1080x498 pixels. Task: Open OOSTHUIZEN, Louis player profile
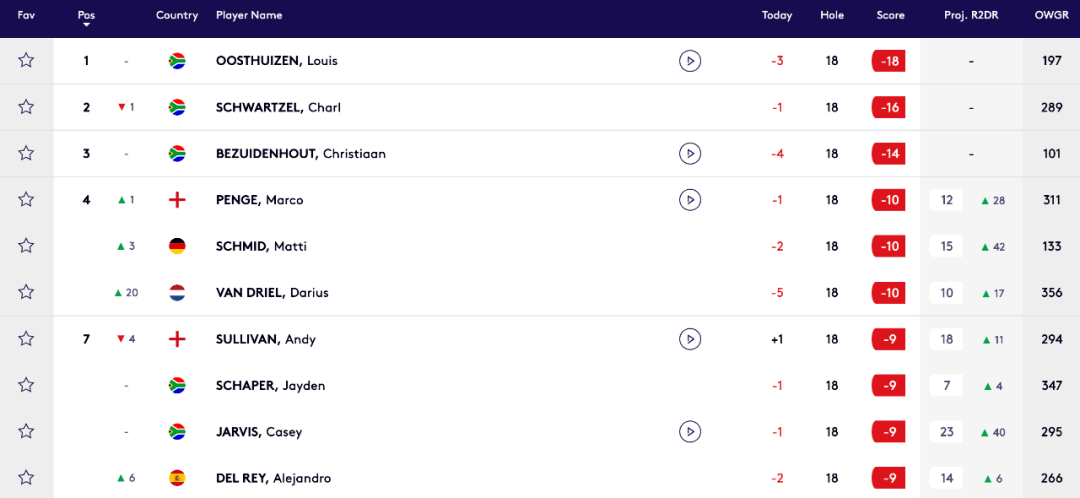pyautogui.click(x=276, y=61)
